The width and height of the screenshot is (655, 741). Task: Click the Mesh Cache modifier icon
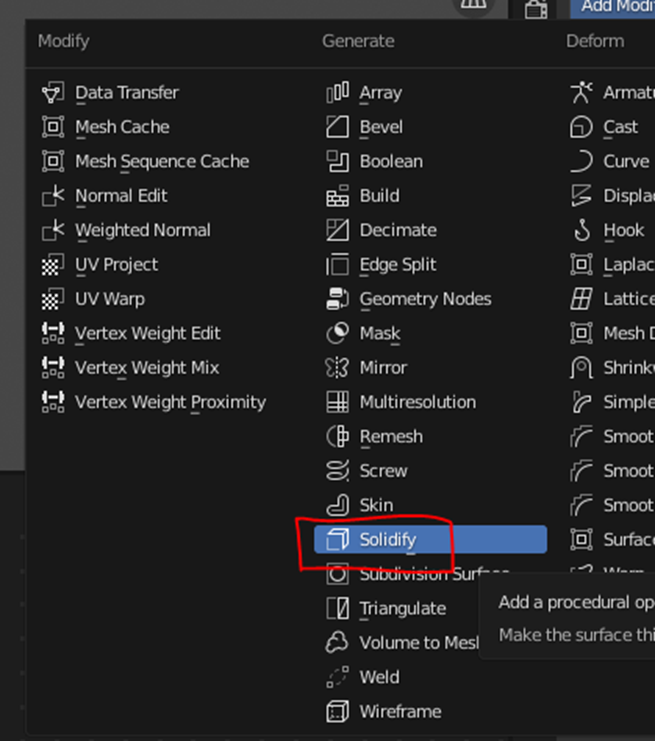[53, 127]
